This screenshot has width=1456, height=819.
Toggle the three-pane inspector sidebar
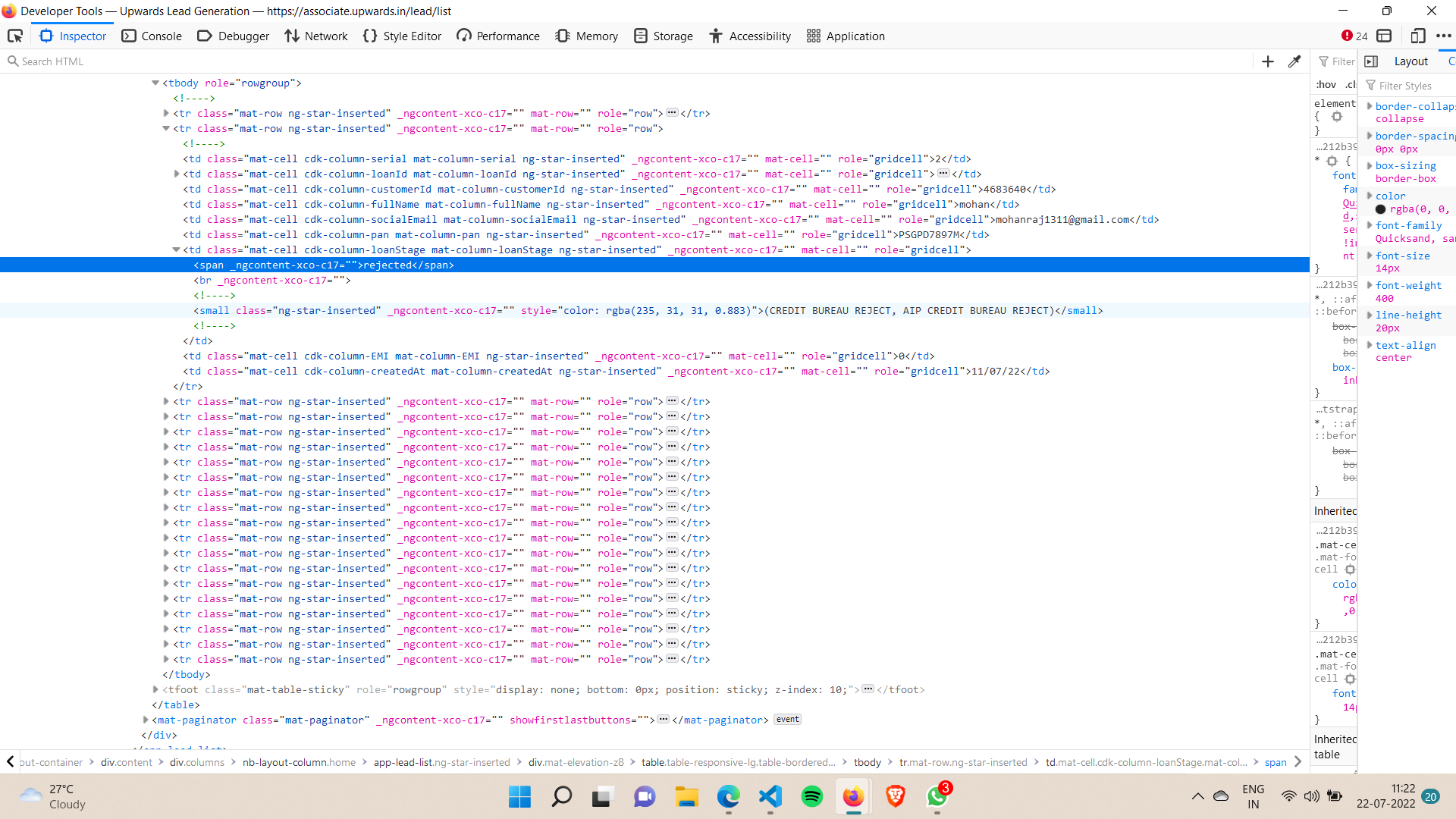coord(1371,61)
